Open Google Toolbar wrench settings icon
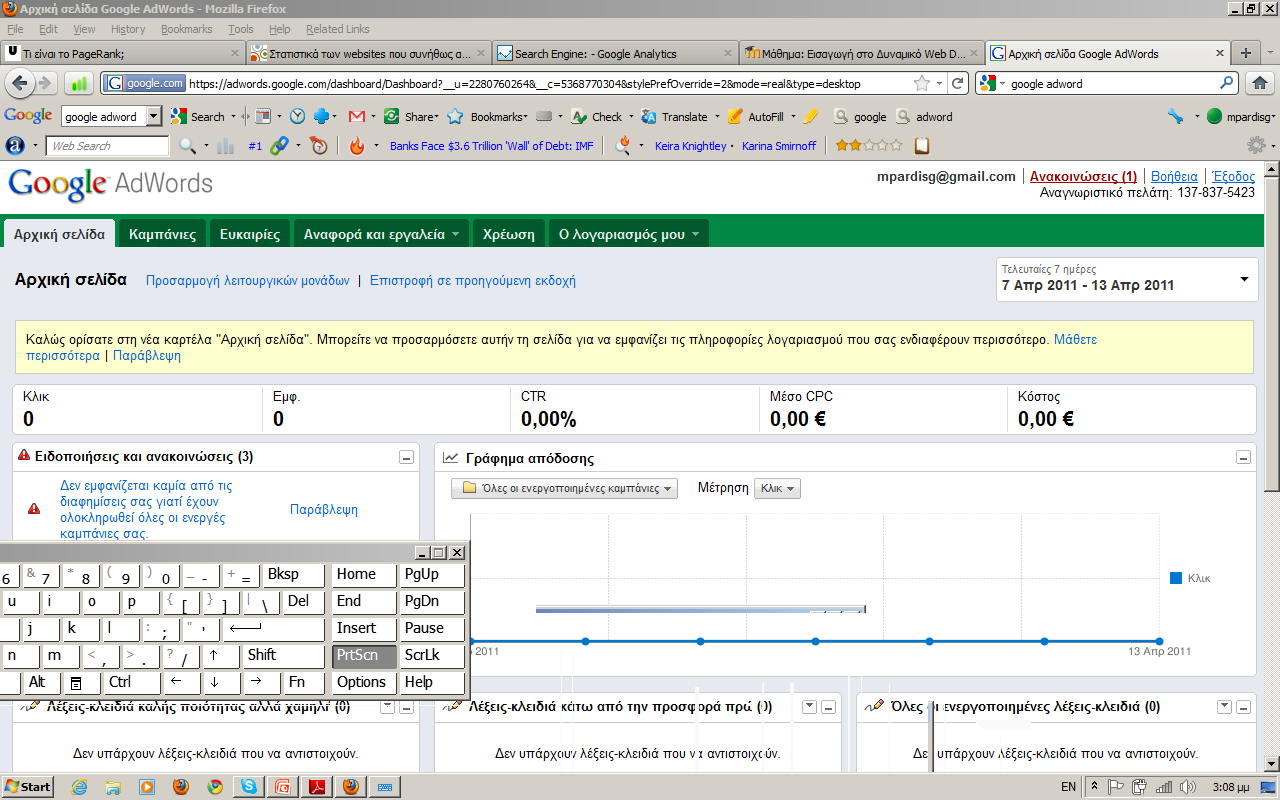The height and width of the screenshot is (800, 1280). tap(1176, 117)
